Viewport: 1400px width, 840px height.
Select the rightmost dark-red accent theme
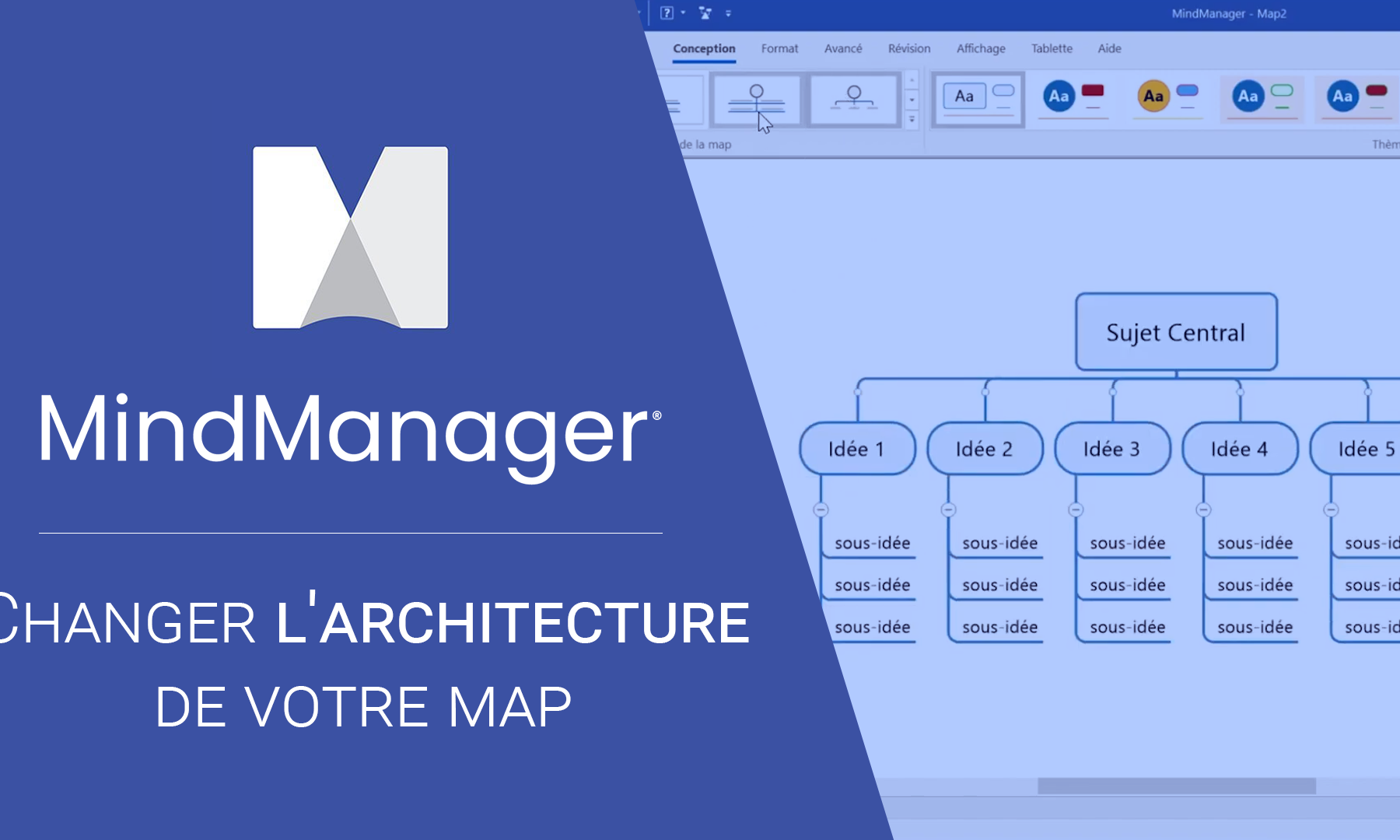coord(1356,97)
